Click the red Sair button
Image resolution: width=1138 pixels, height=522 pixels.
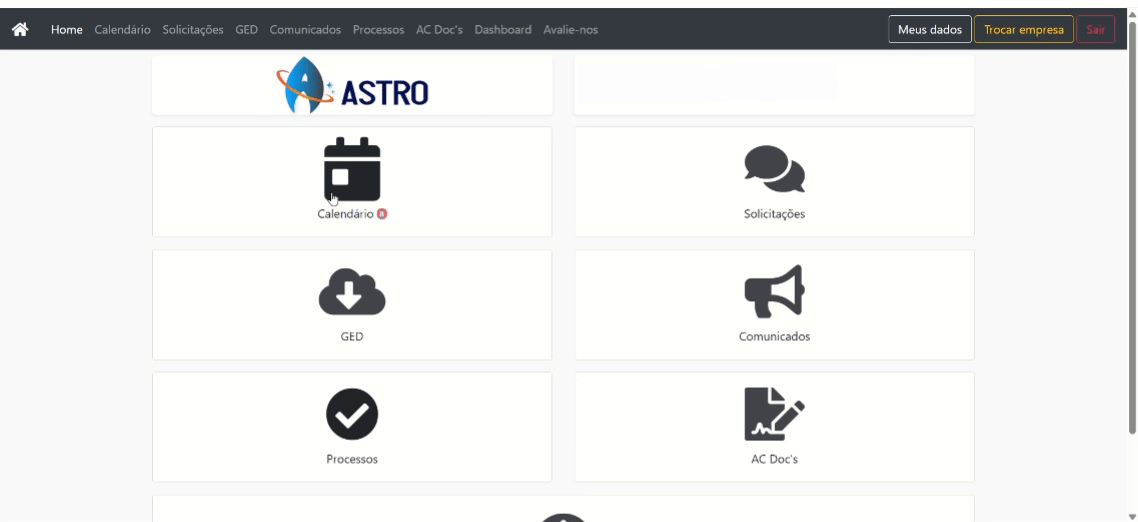click(x=1095, y=30)
